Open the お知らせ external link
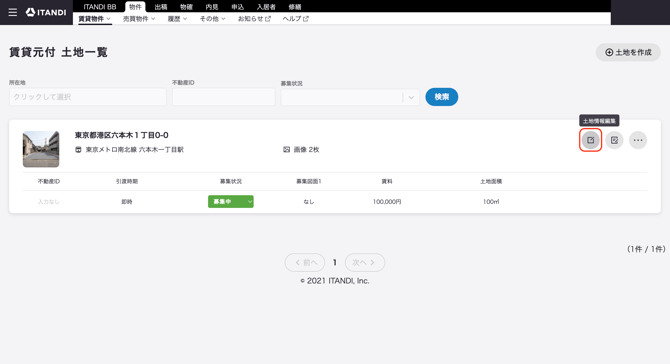 pyautogui.click(x=254, y=19)
